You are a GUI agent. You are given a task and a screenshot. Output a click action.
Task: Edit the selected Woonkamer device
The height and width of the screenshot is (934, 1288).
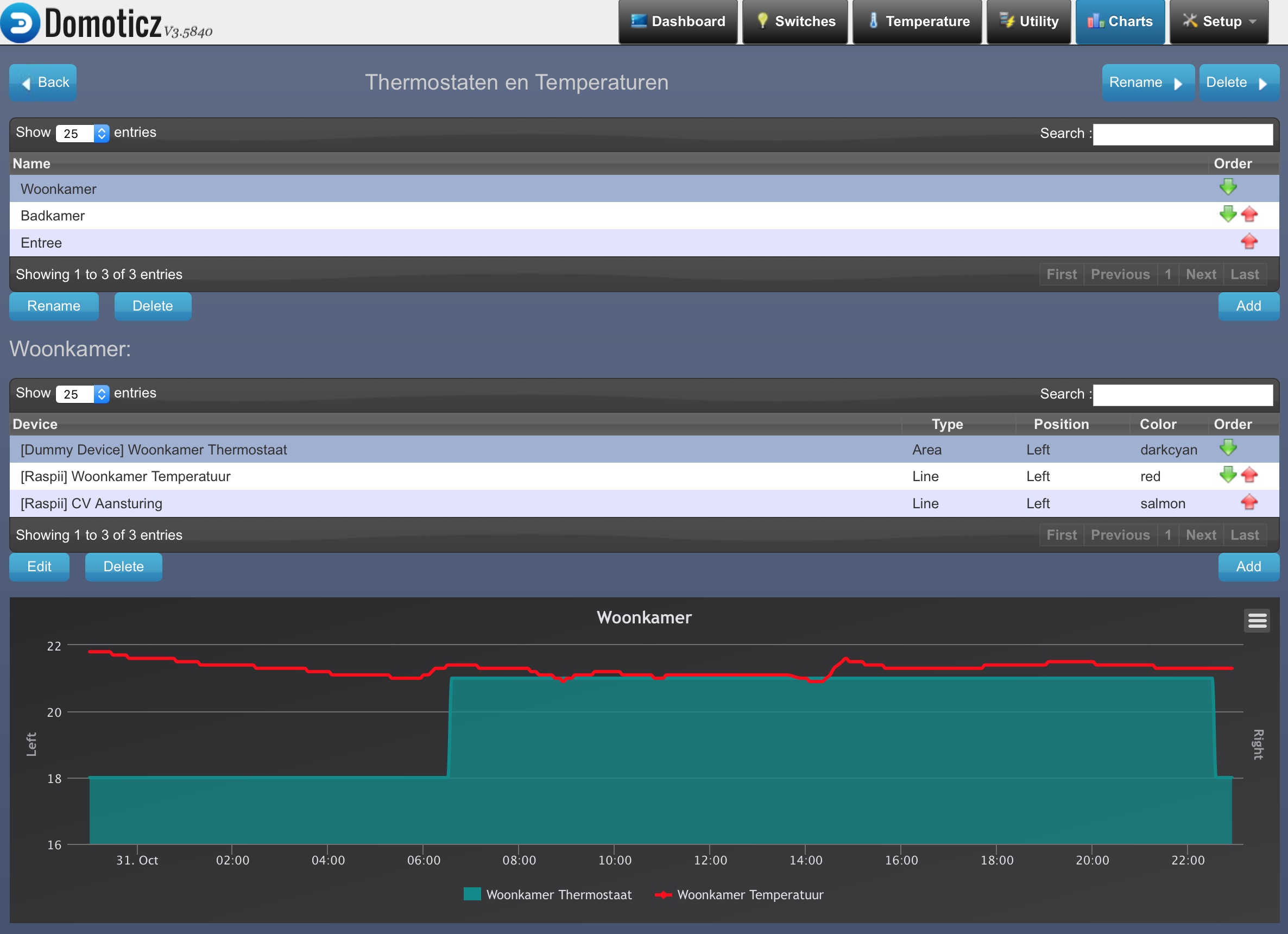pos(39,567)
